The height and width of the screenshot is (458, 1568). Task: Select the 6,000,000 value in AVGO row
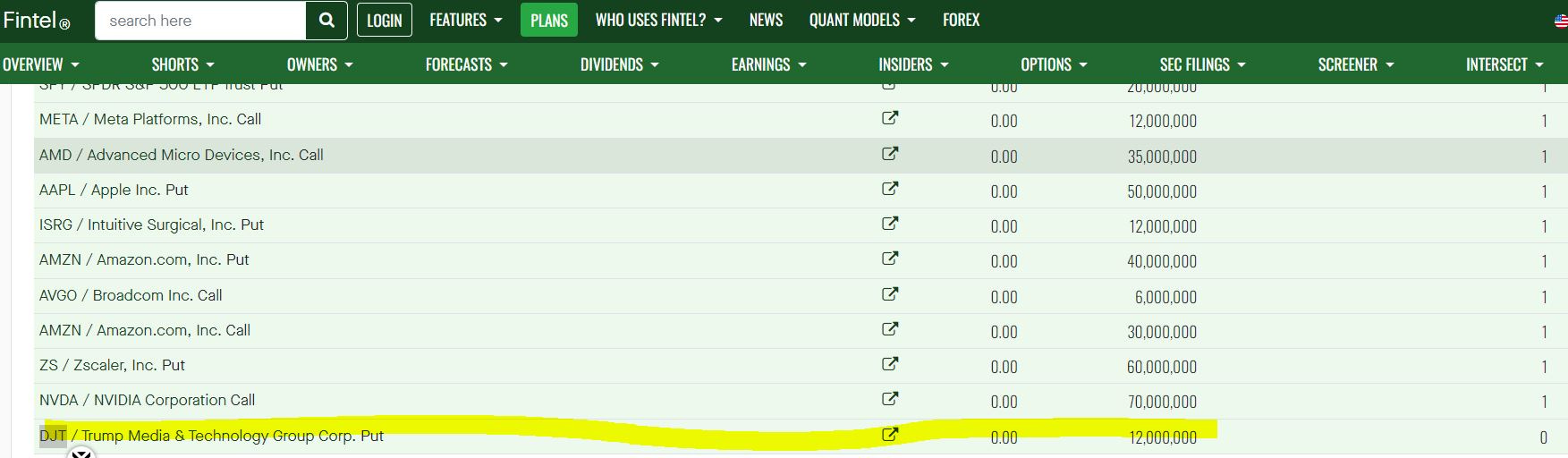(x=1166, y=297)
